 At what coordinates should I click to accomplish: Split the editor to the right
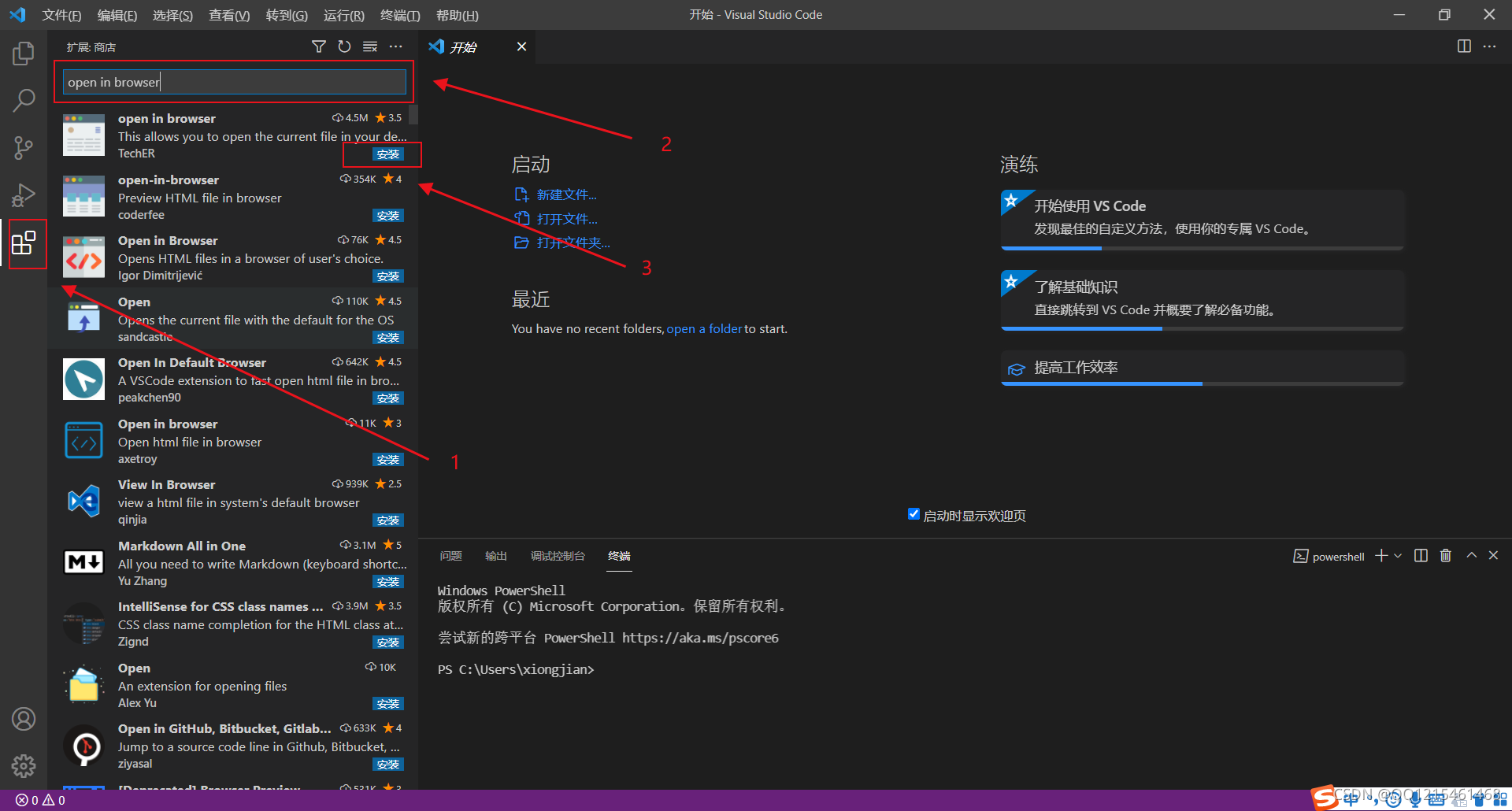click(1464, 46)
